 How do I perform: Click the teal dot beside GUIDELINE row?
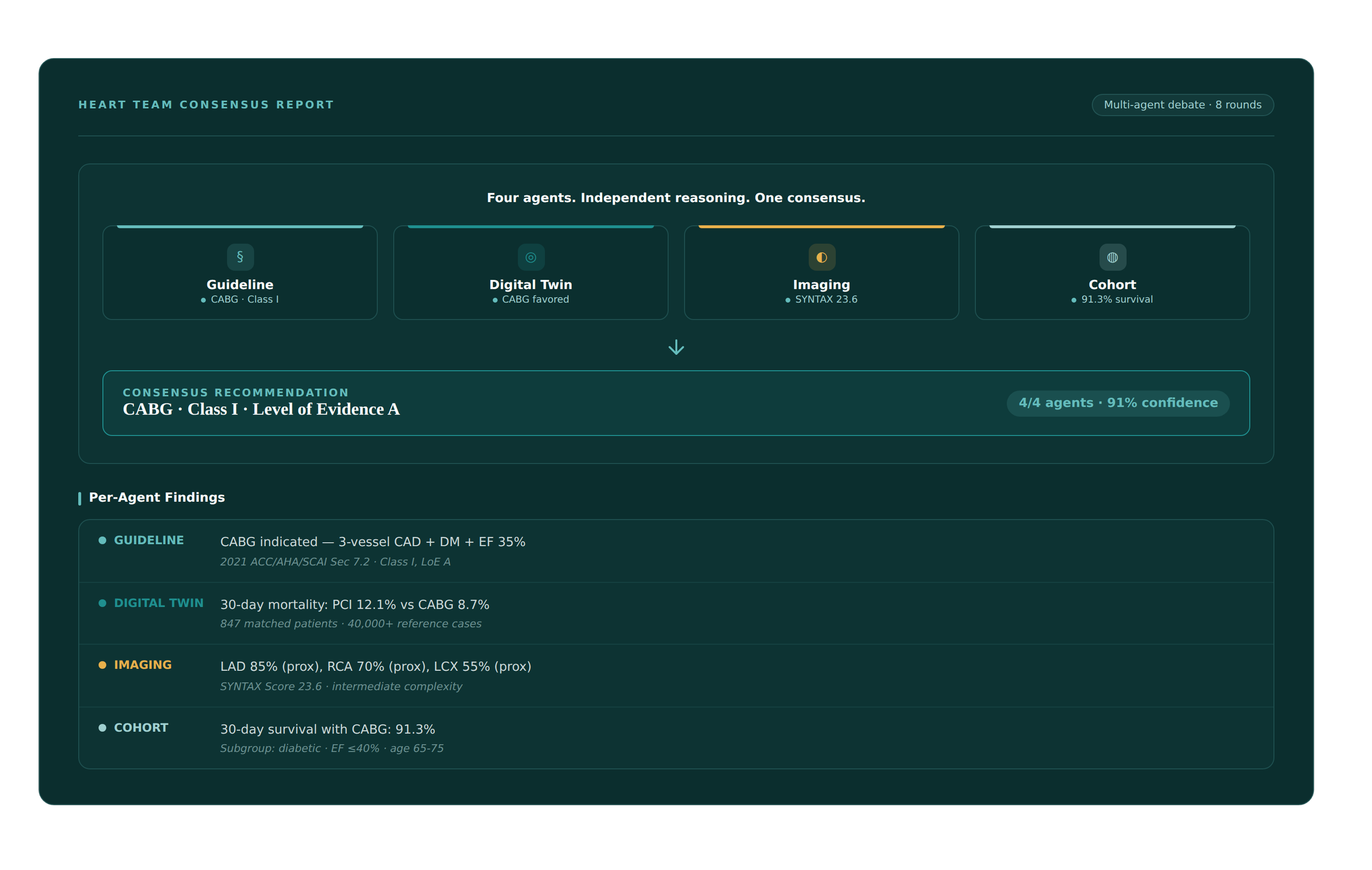click(x=103, y=540)
